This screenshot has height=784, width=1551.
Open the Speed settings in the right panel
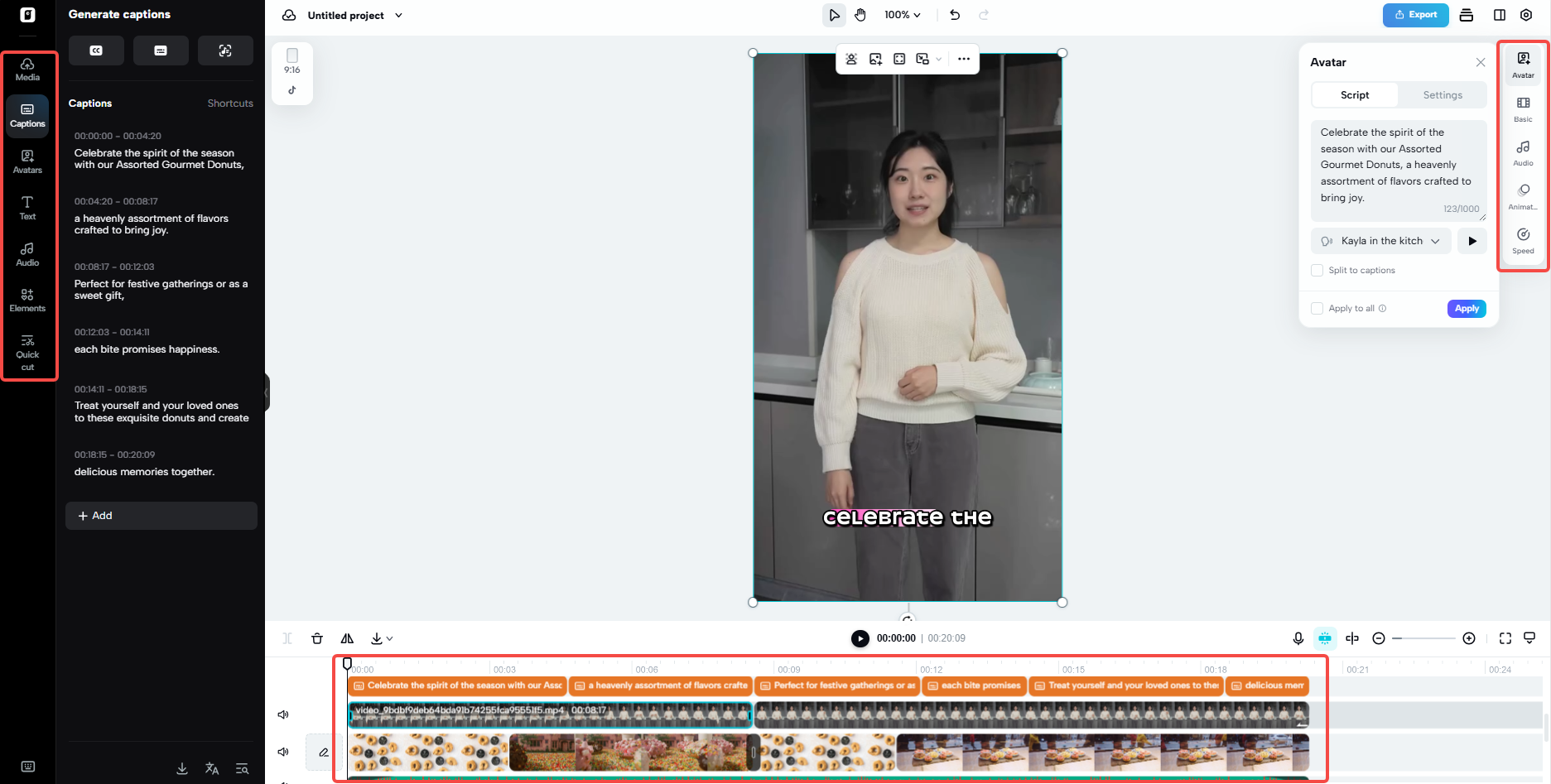click(x=1523, y=239)
